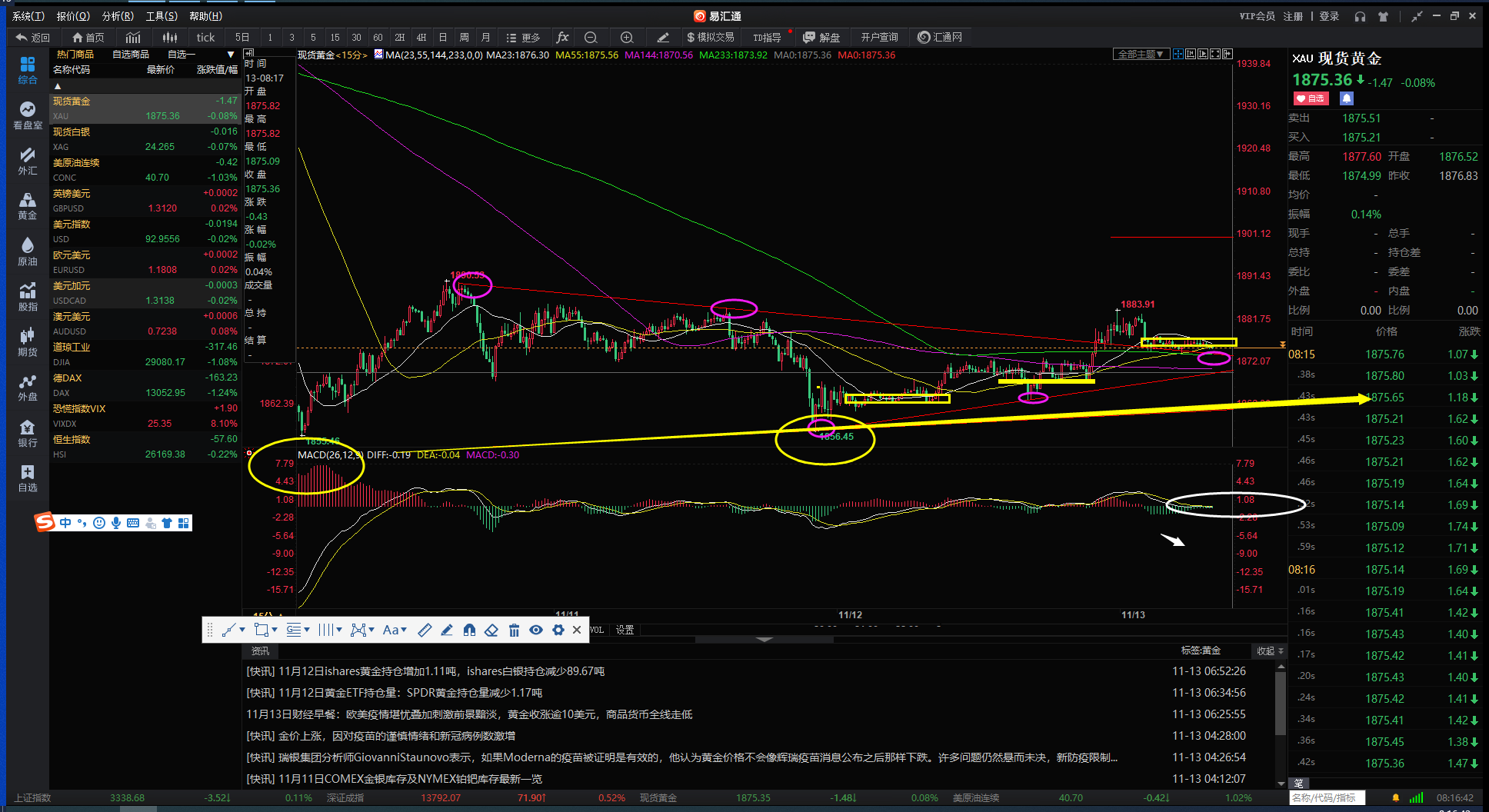Click the 返回 back button
This screenshot has height=812, width=1489.
32,37
